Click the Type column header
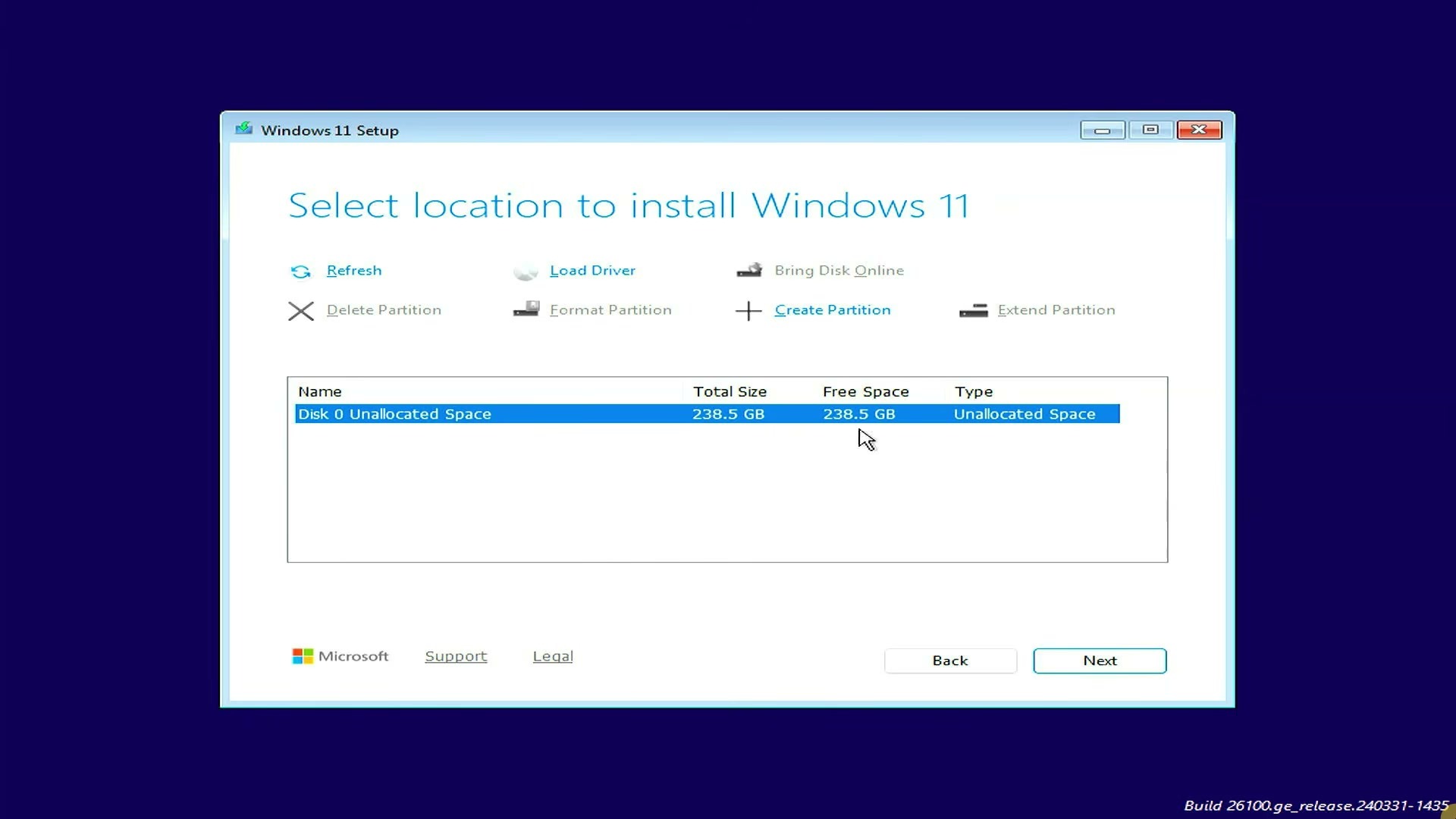 click(974, 392)
